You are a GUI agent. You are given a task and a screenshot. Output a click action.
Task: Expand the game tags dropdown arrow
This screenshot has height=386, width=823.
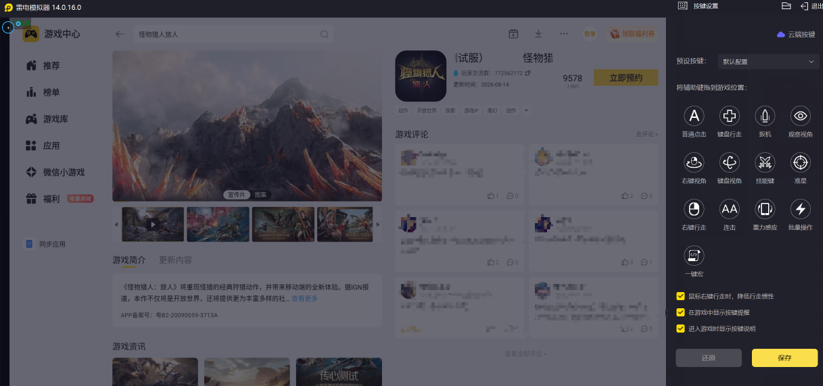click(x=526, y=111)
